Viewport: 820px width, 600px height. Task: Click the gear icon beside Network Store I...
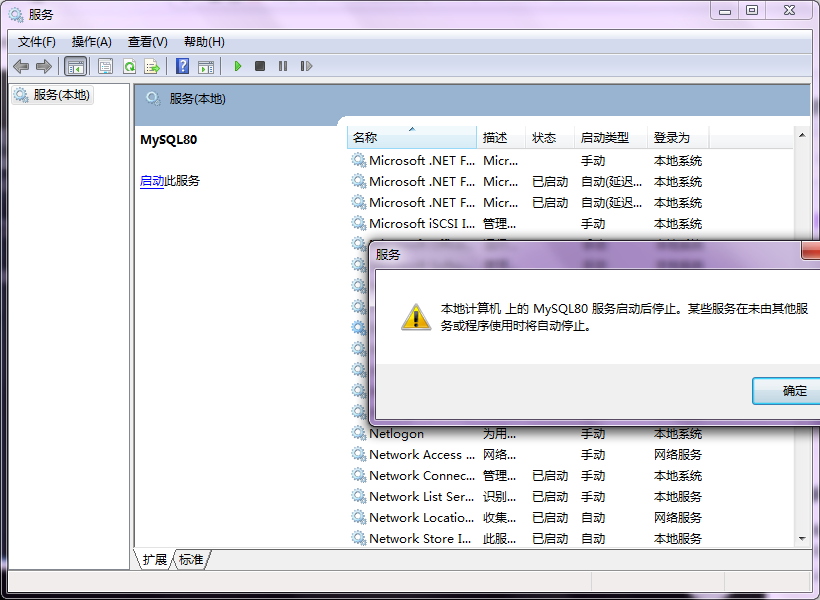tap(358, 538)
